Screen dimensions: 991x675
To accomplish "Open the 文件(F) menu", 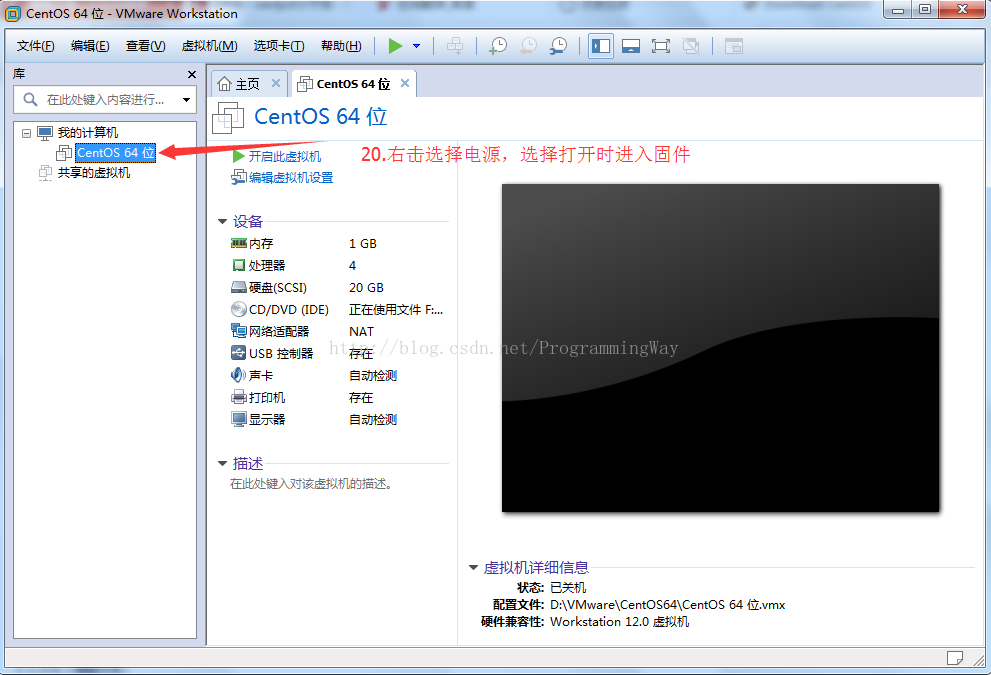I will pyautogui.click(x=35, y=46).
